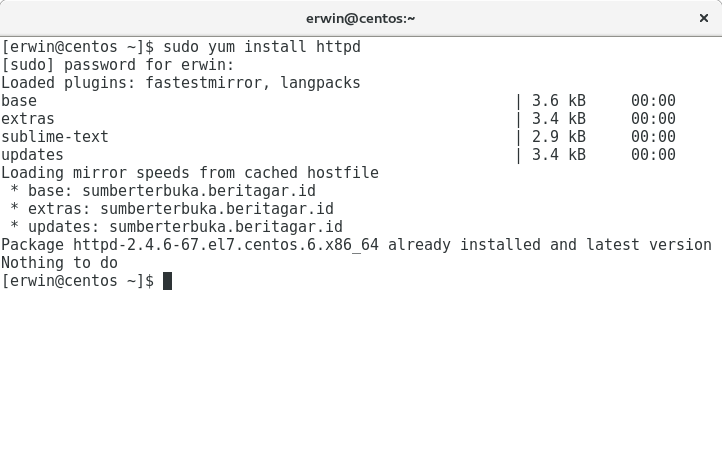Click the '* base: sumberterbuka.beritagar.id' line
The height and width of the screenshot is (471, 722).
pos(163,191)
